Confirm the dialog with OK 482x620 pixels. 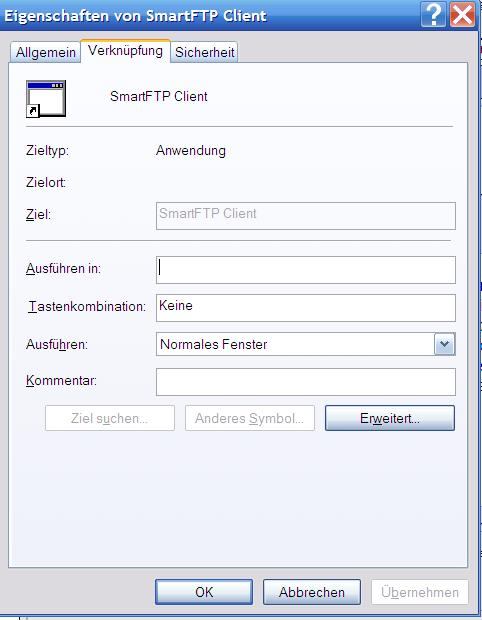pos(204,592)
